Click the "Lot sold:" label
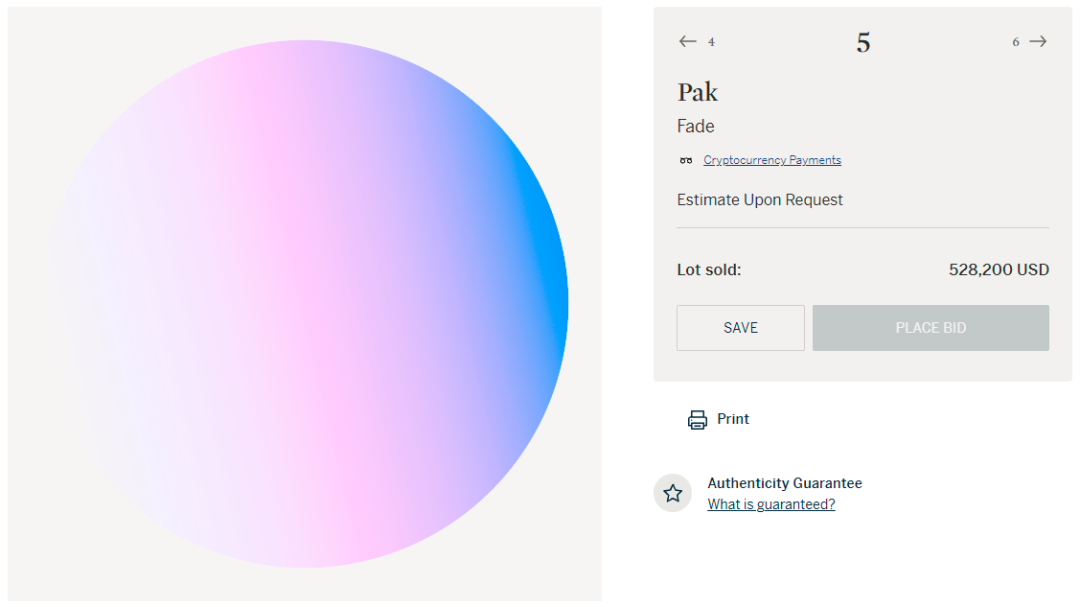This screenshot has height=607, width=1080. 709,270
